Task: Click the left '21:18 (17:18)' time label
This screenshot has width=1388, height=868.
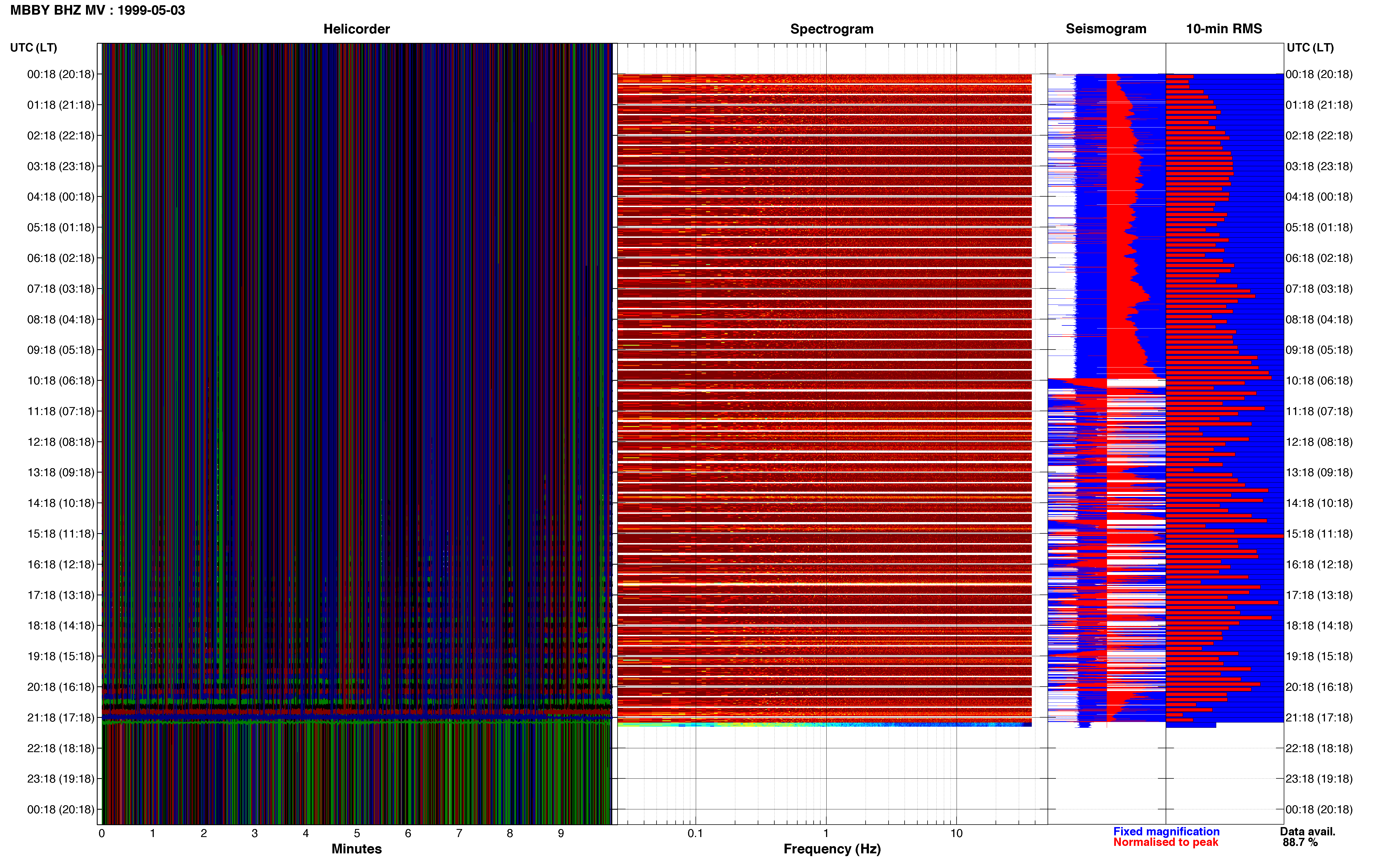Action: 61,718
